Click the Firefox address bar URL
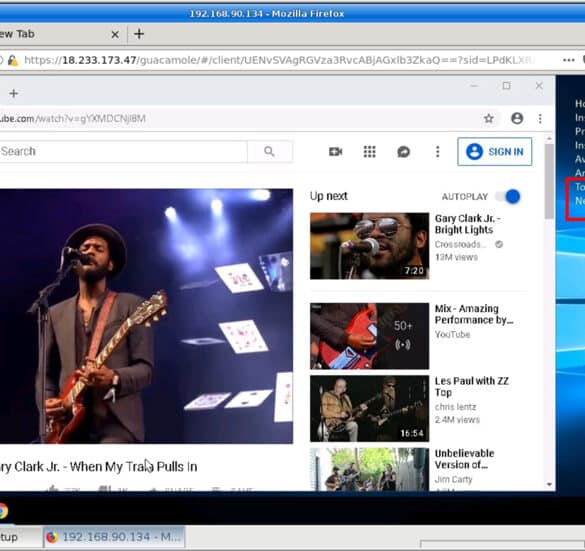This screenshot has height=551, width=585. [279, 60]
